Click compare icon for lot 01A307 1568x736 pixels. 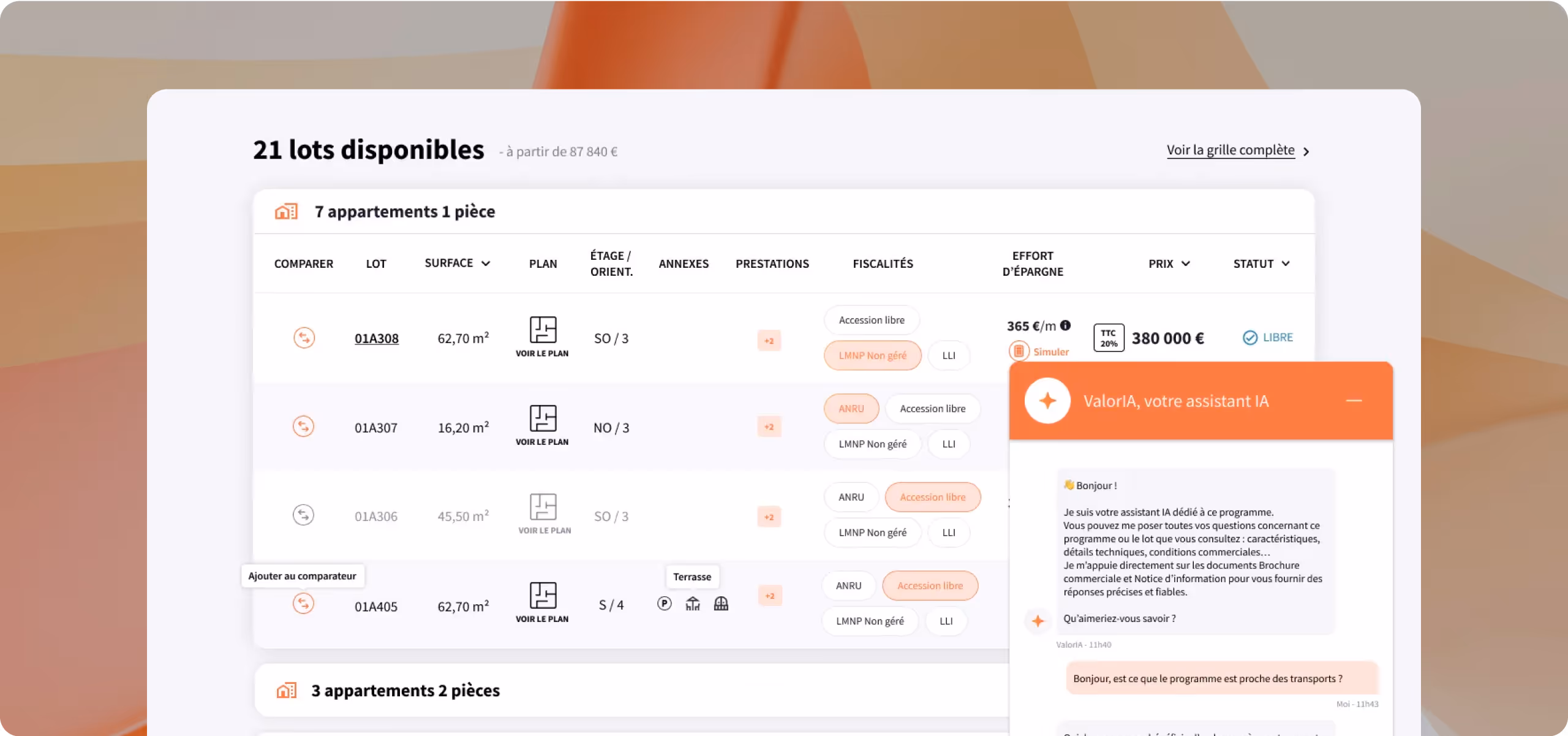click(x=303, y=427)
